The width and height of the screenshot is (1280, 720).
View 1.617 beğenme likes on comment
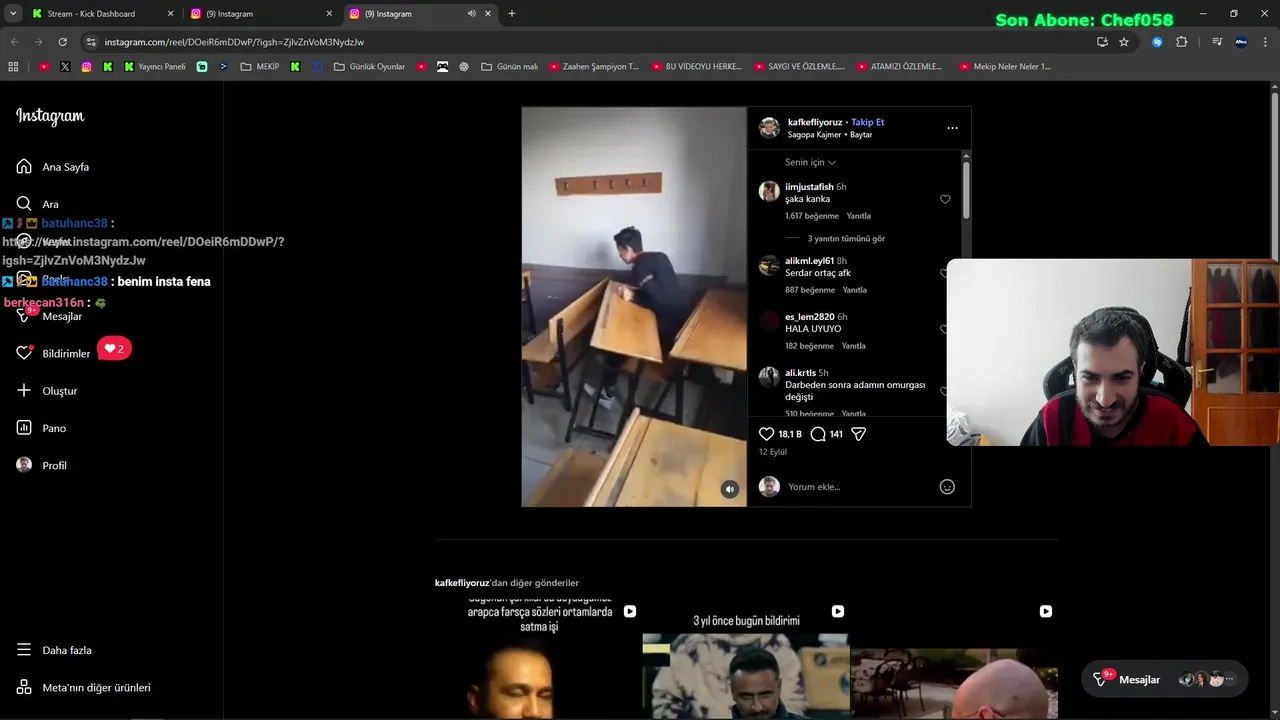pyautogui.click(x=812, y=216)
